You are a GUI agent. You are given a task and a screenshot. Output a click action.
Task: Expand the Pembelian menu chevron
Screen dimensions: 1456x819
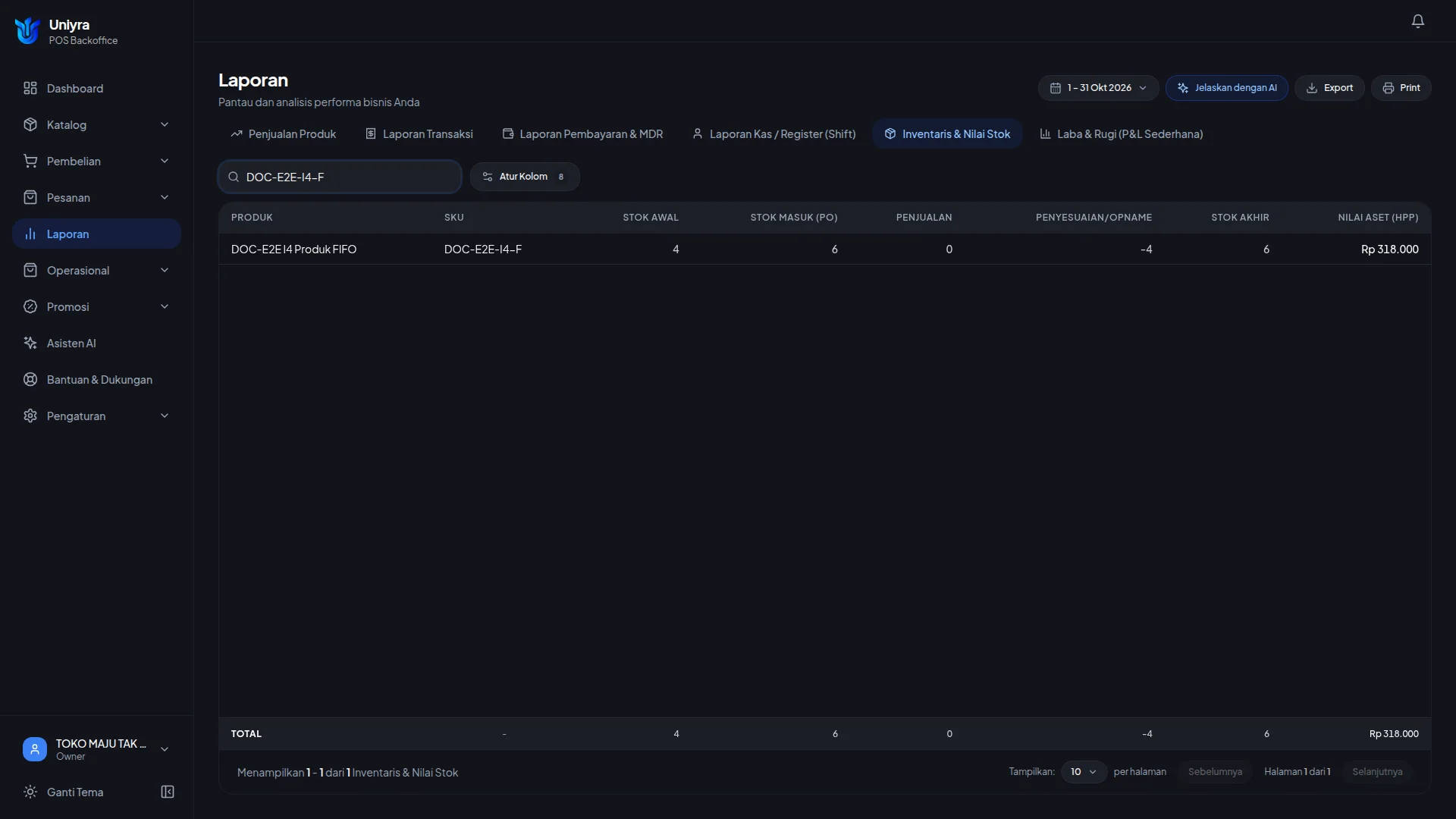[165, 161]
